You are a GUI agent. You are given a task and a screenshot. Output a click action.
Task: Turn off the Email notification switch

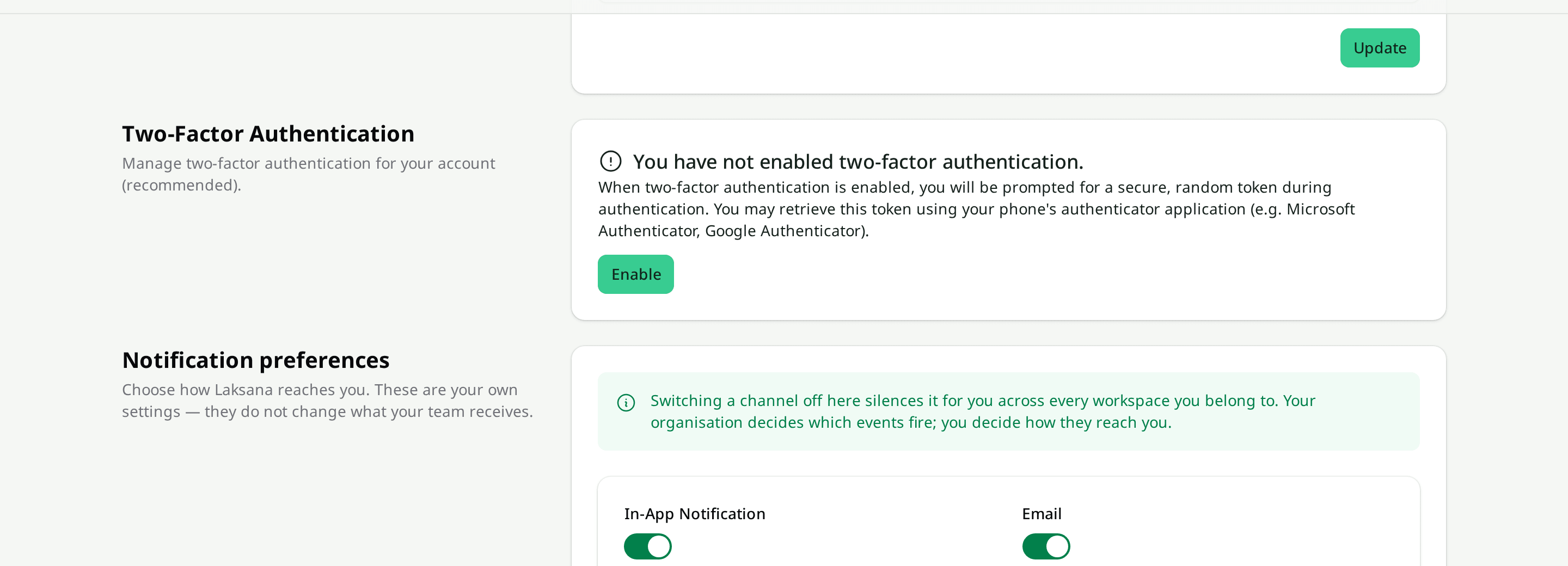click(1046, 546)
